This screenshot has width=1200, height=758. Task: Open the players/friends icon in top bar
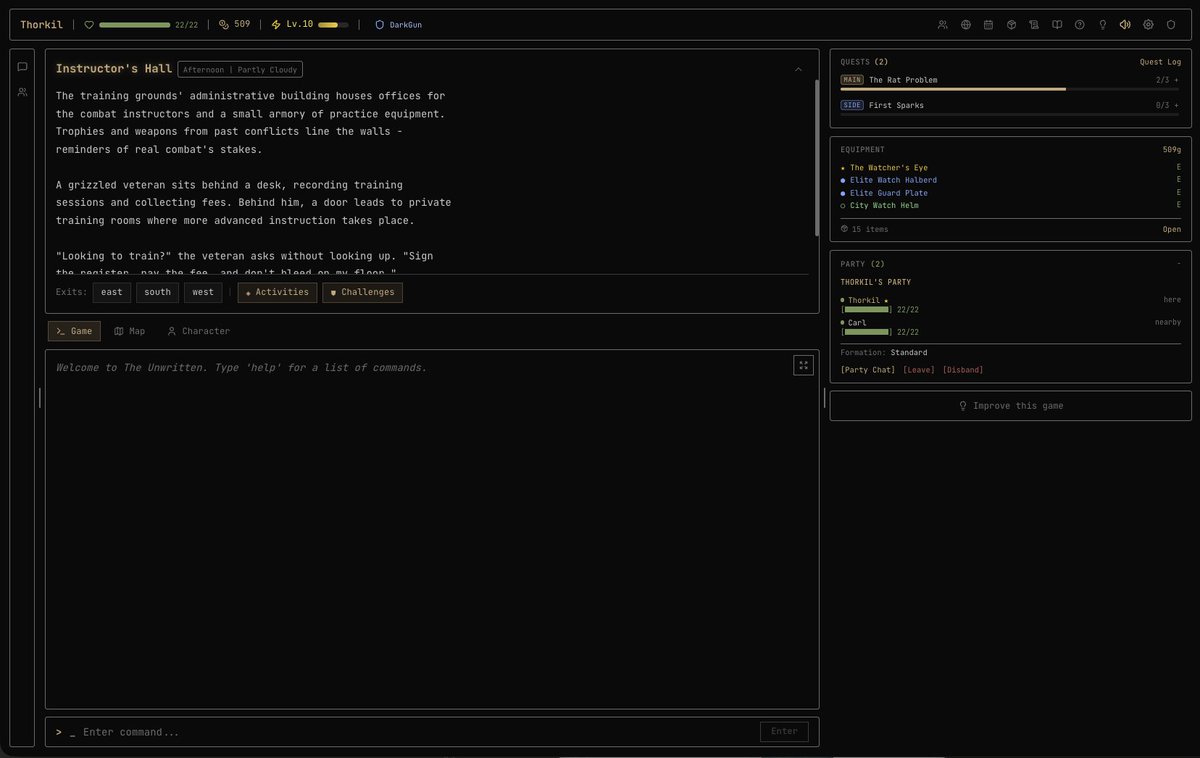[942, 24]
